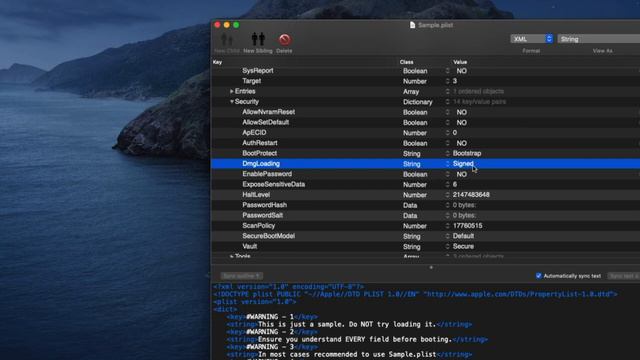The width and height of the screenshot is (640, 360).
Task: Click the '#WARNING - 1' key line
Action: pyautogui.click(x=272, y=317)
